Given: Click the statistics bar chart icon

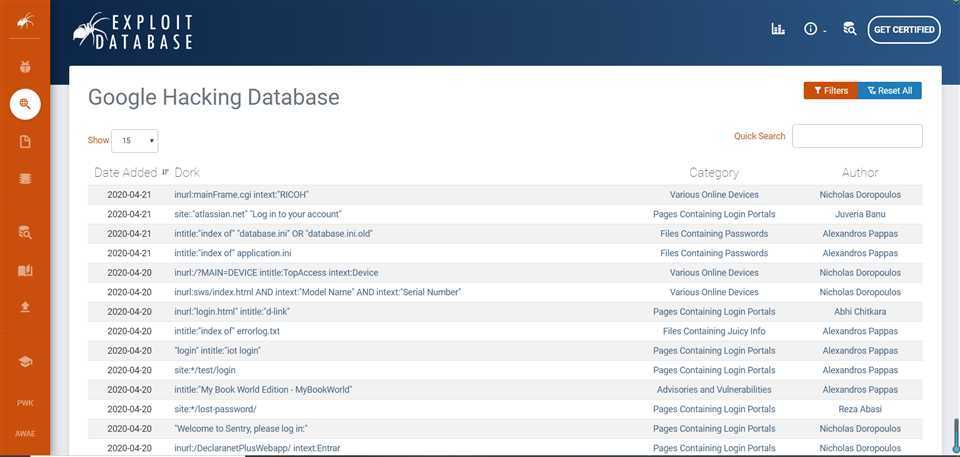Looking at the screenshot, I should click(778, 29).
